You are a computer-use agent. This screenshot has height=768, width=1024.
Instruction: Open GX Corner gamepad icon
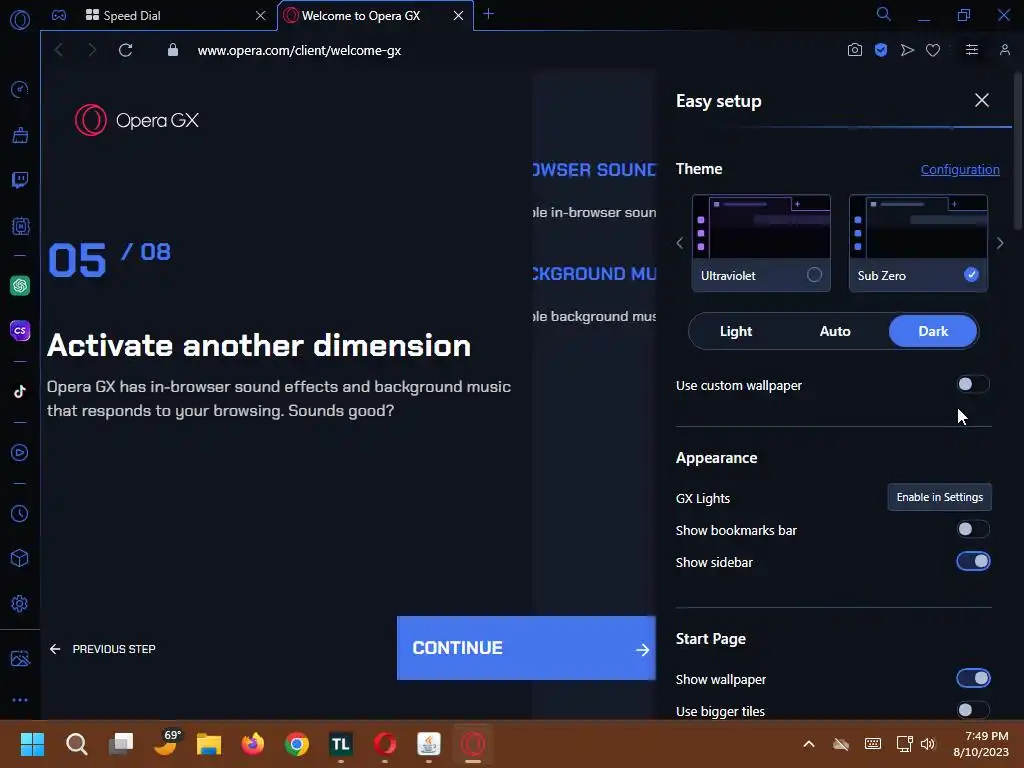click(59, 15)
